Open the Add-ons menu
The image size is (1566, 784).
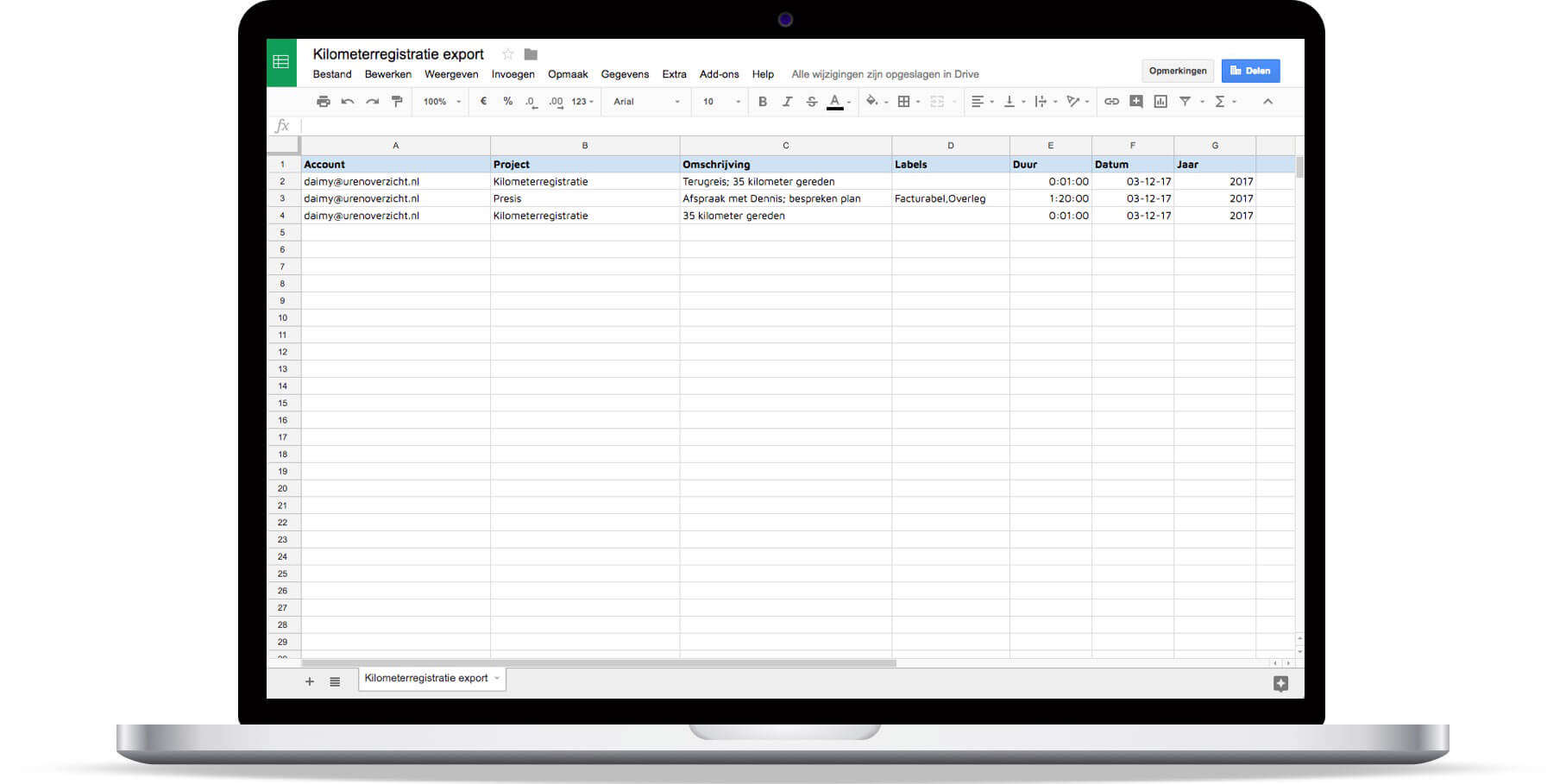point(720,74)
